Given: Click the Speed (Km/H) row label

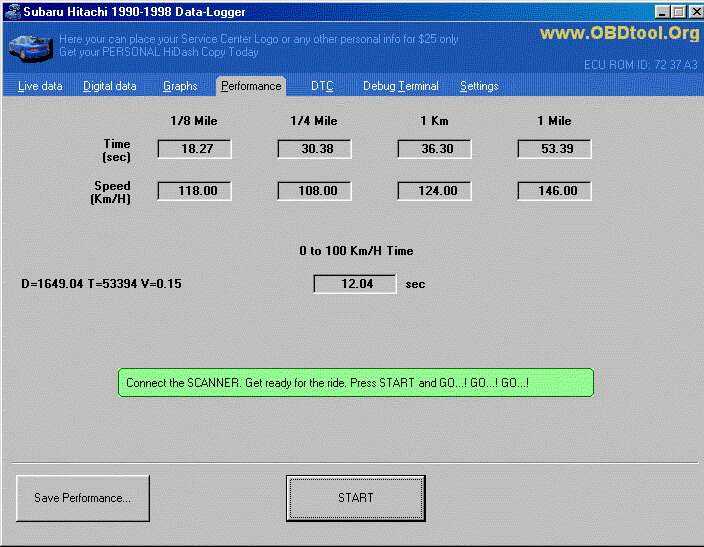Looking at the screenshot, I should point(111,192).
